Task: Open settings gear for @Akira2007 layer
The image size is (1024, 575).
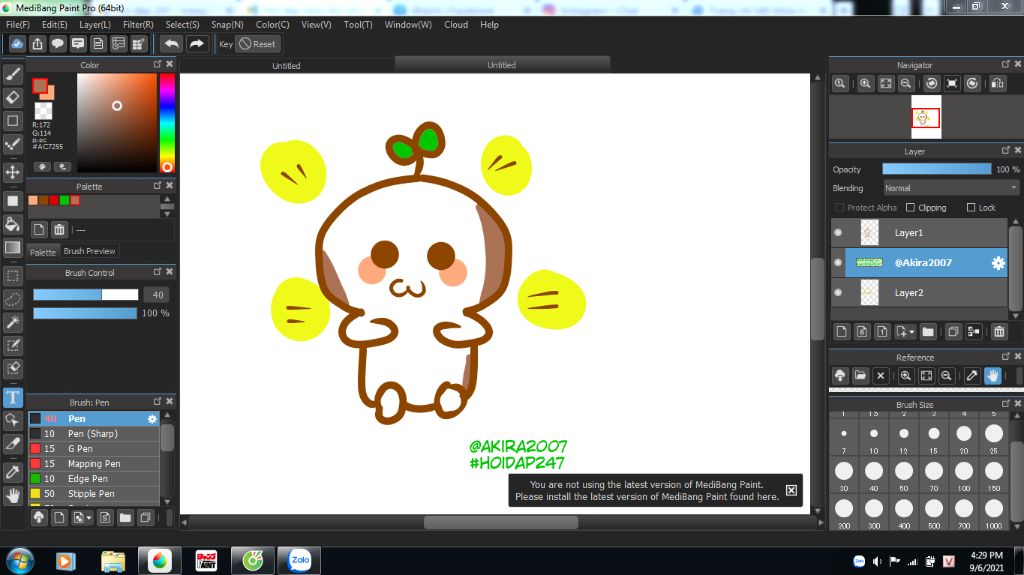Action: click(x=998, y=263)
